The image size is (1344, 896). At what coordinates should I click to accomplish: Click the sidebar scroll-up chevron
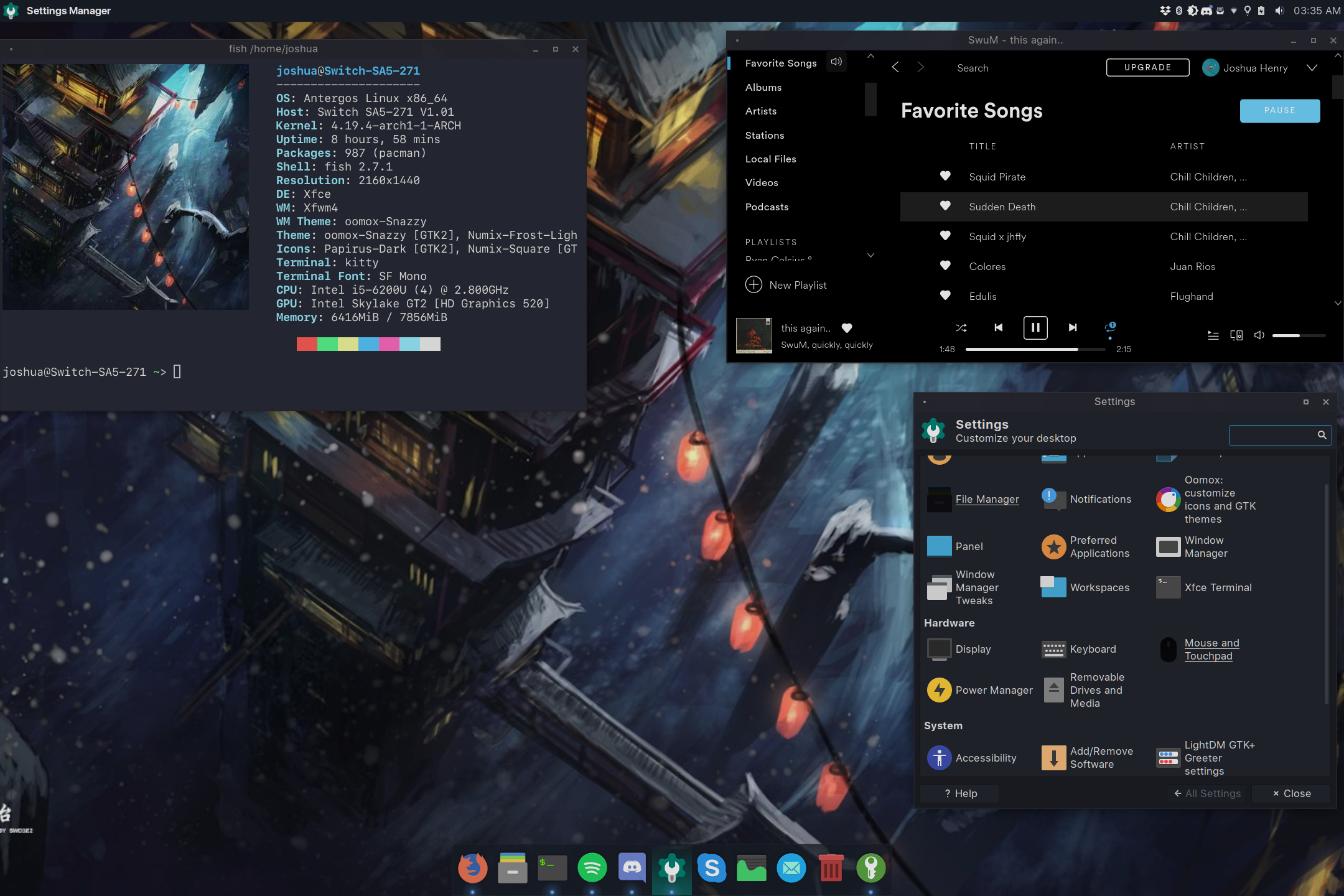coord(871,56)
